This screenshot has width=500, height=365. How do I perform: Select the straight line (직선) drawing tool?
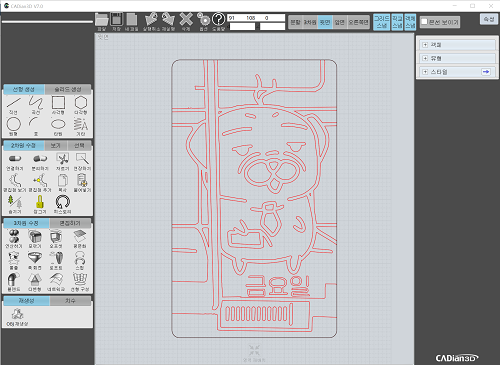point(14,105)
